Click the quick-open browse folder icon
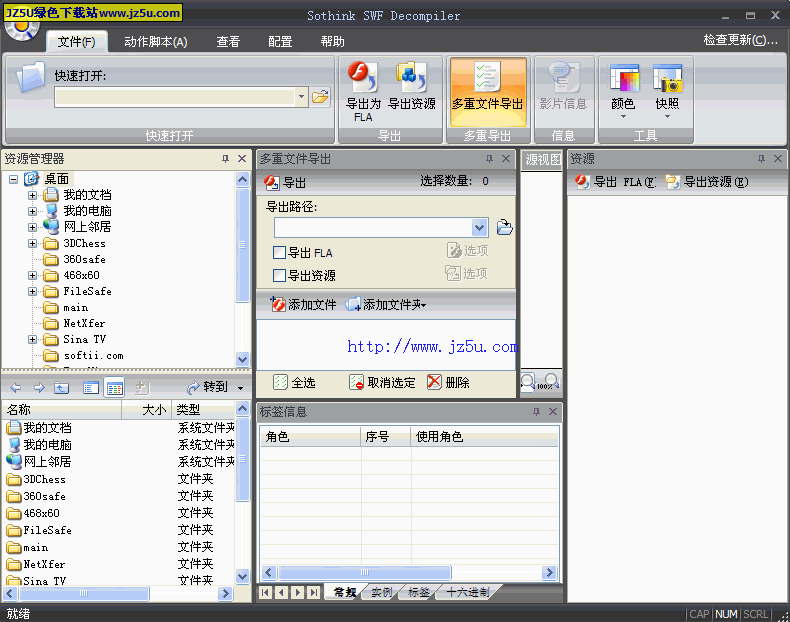This screenshot has width=790, height=622. 320,96
